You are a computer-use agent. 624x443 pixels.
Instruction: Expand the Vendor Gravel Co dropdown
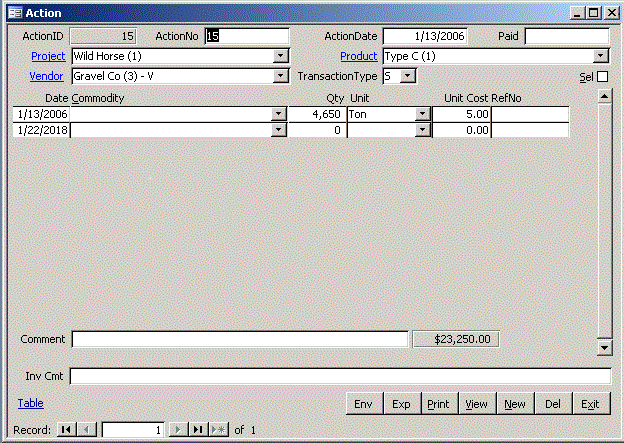point(281,76)
